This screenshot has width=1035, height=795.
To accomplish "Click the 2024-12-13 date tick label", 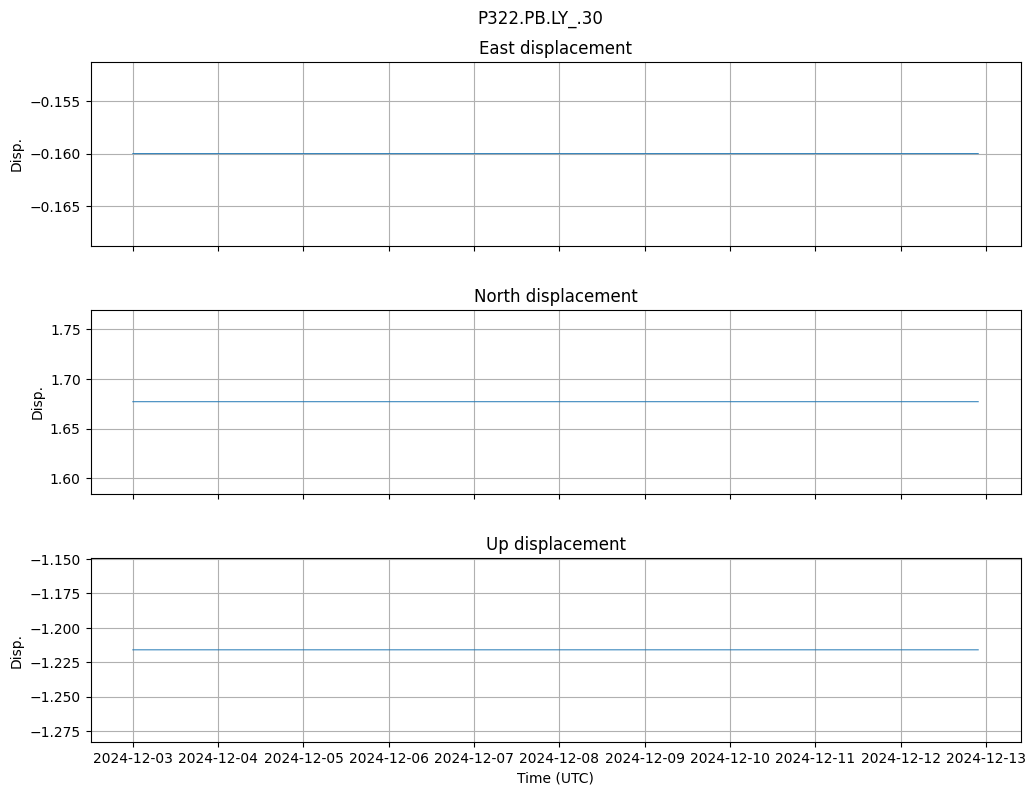I will click(x=986, y=758).
